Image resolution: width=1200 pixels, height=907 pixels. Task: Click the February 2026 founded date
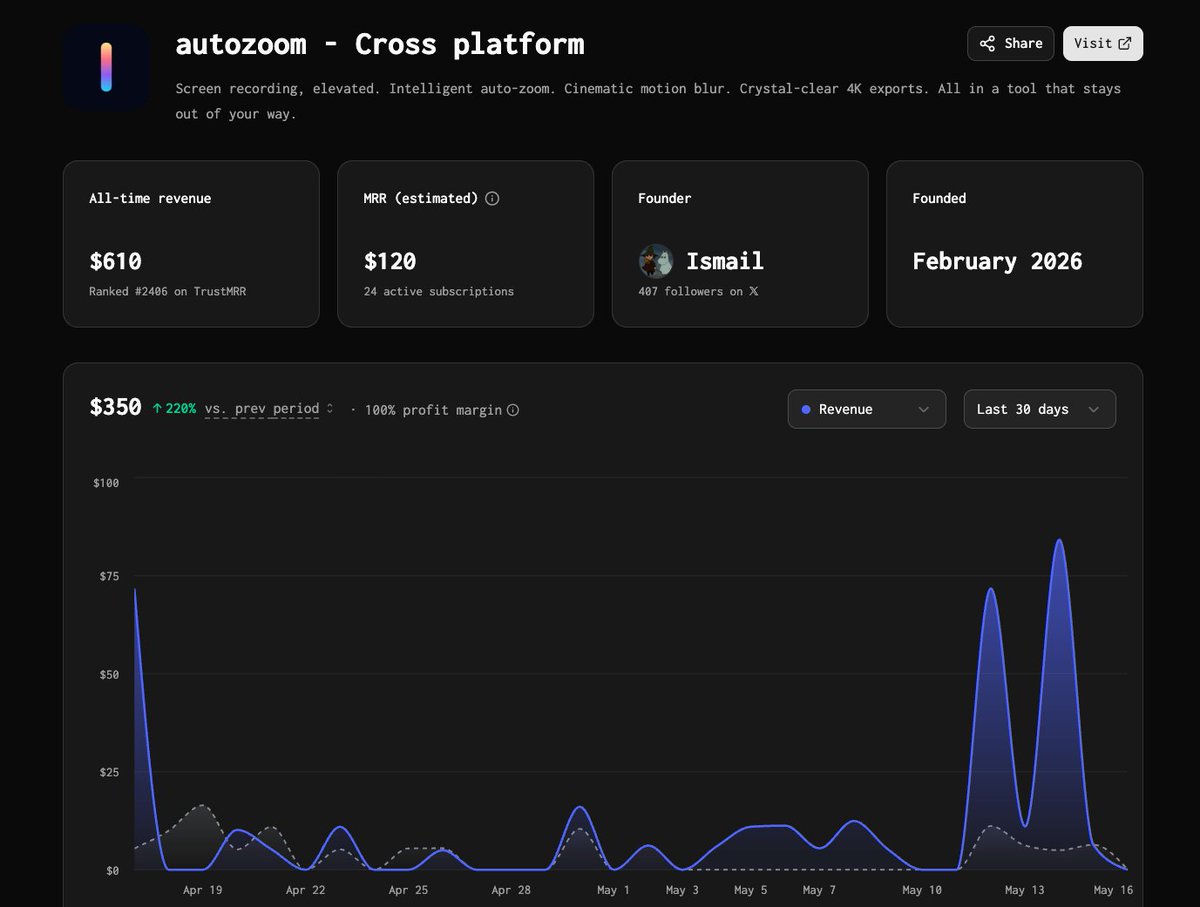[997, 261]
